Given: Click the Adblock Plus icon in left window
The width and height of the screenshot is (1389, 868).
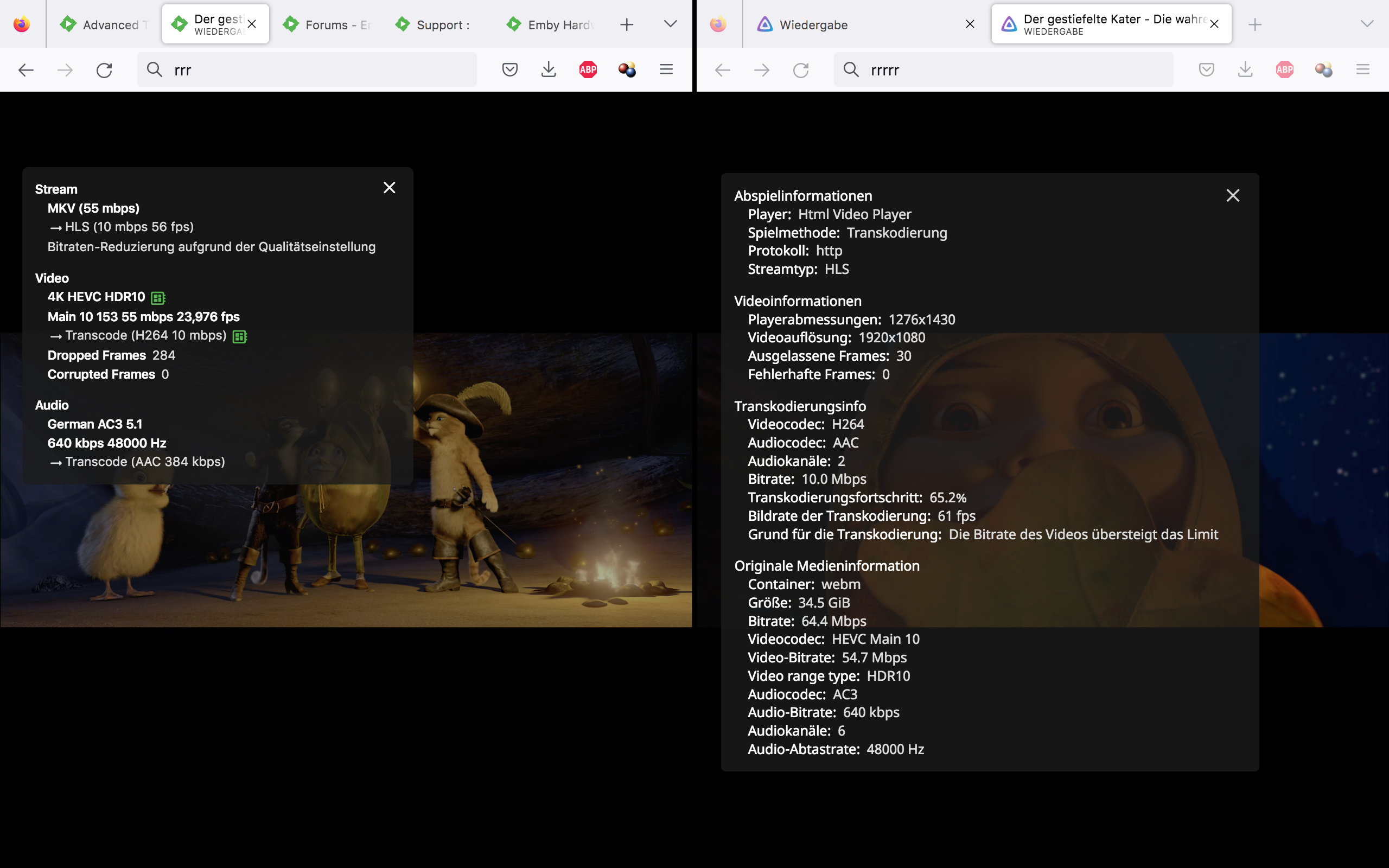Looking at the screenshot, I should click(588, 69).
